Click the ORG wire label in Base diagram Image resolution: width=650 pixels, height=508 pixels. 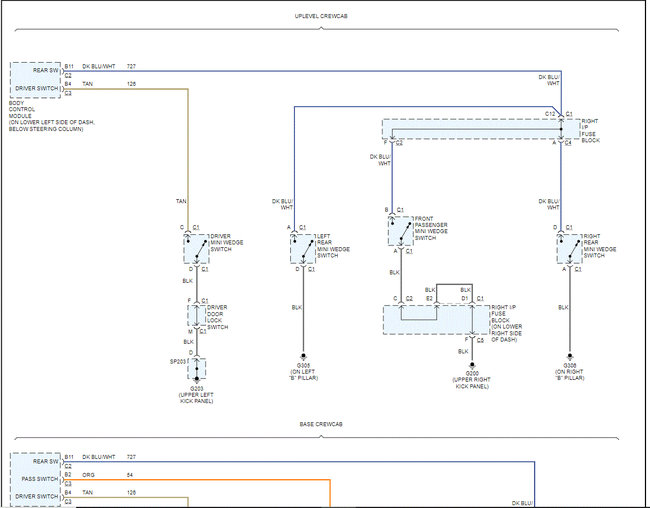coord(88,474)
